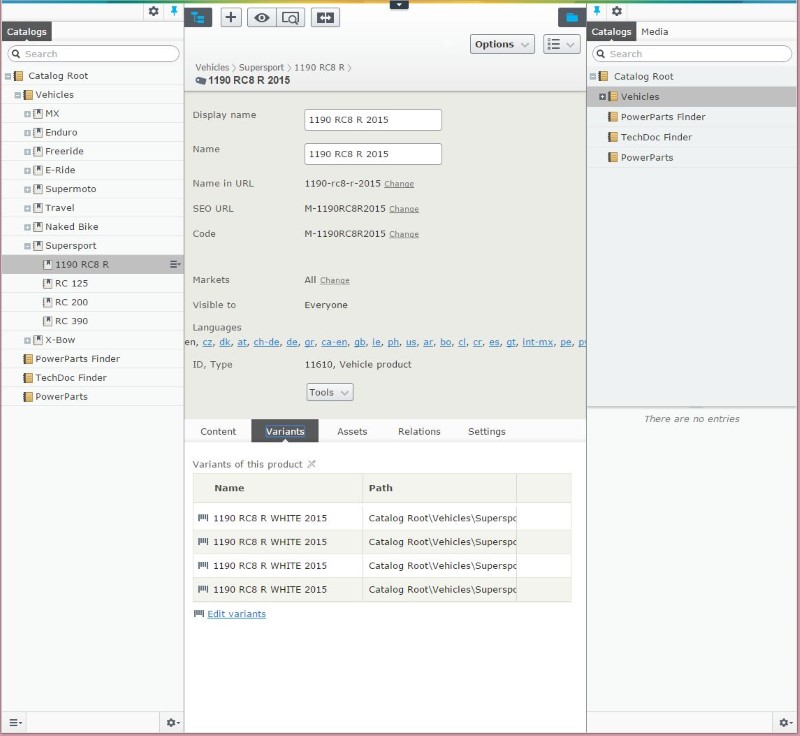This screenshot has height=736, width=800.
Task: Unpin the left navigation pane
Action: [x=174, y=11]
